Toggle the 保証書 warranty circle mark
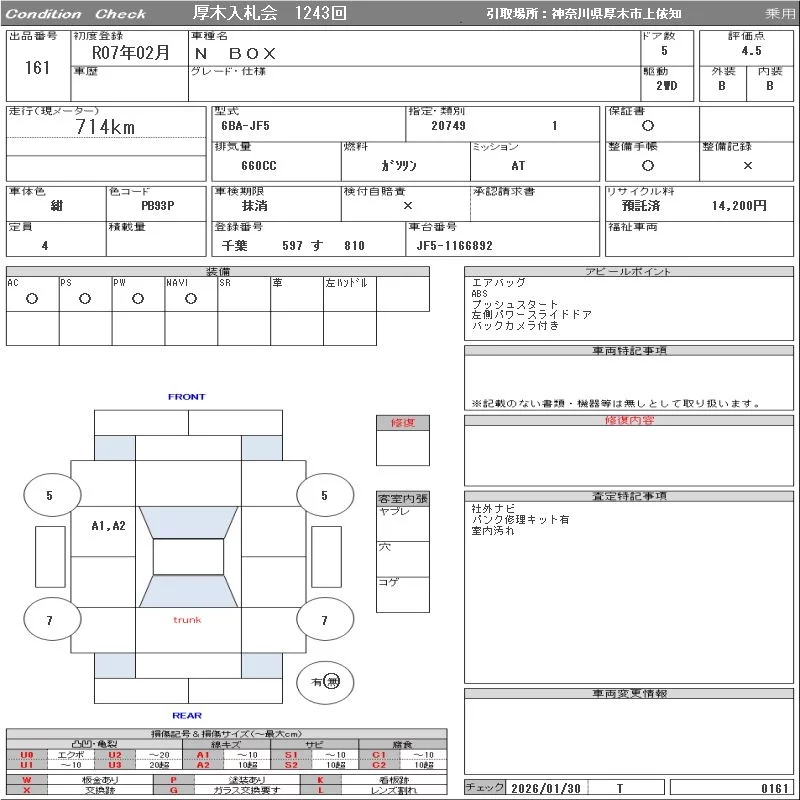800x800 pixels. point(648,126)
